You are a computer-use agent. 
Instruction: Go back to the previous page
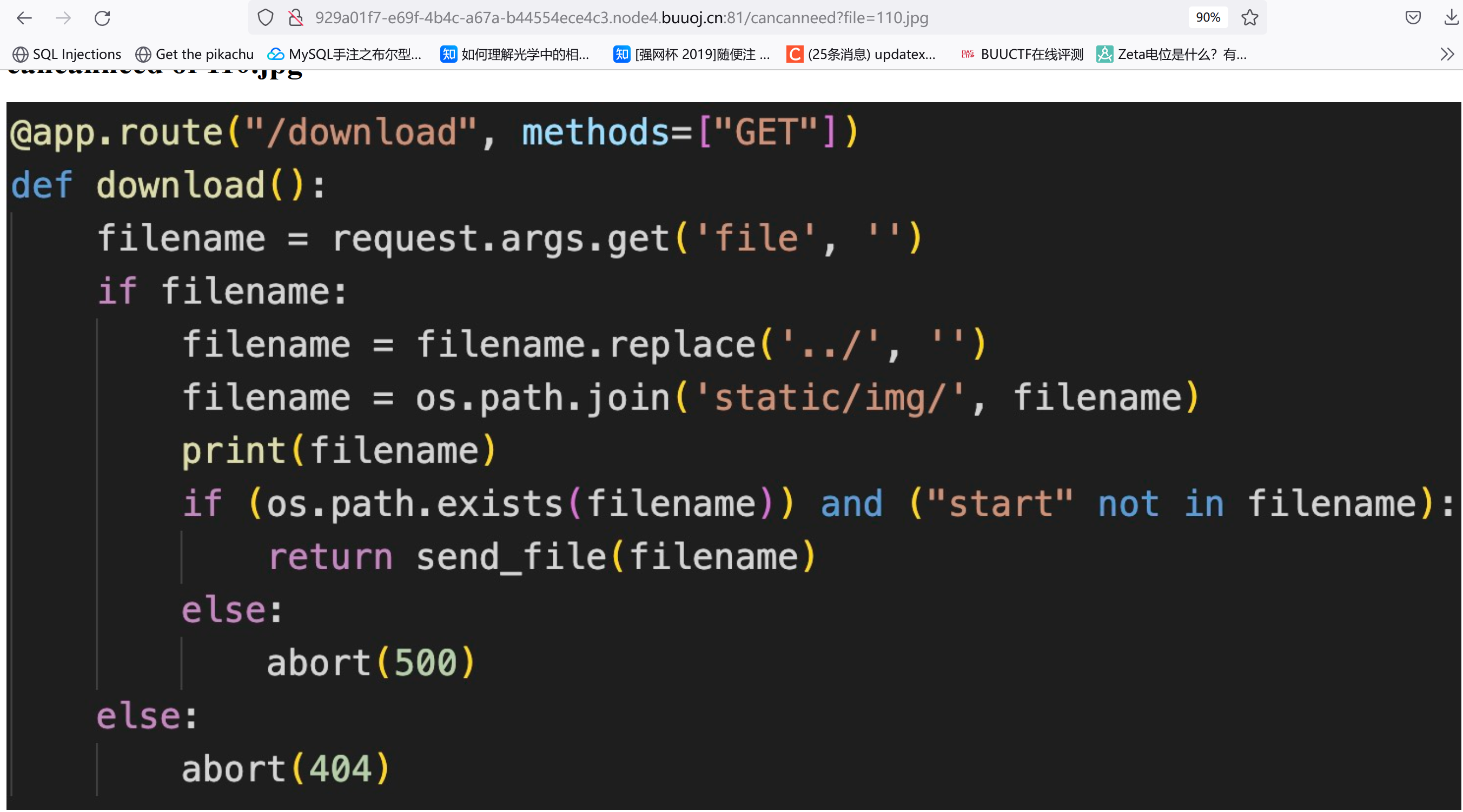(24, 18)
